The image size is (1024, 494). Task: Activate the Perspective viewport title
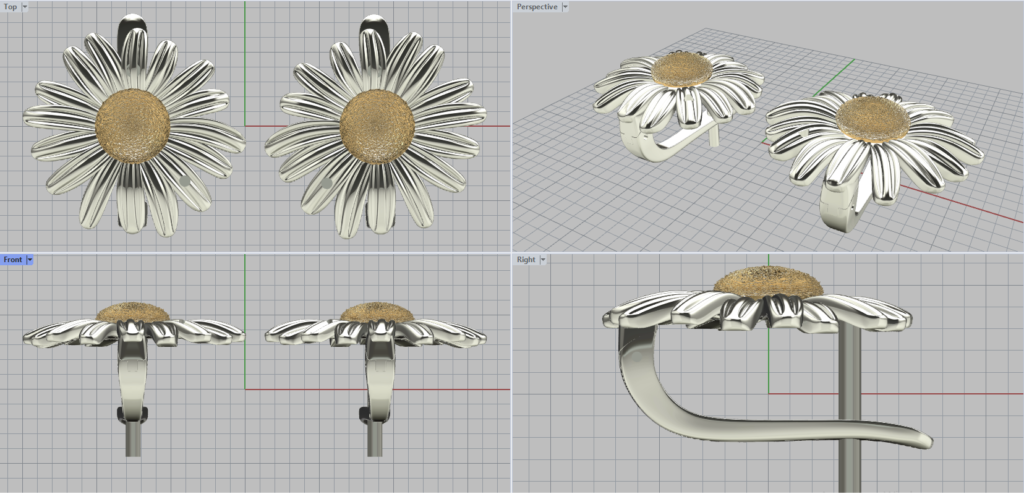tap(535, 7)
